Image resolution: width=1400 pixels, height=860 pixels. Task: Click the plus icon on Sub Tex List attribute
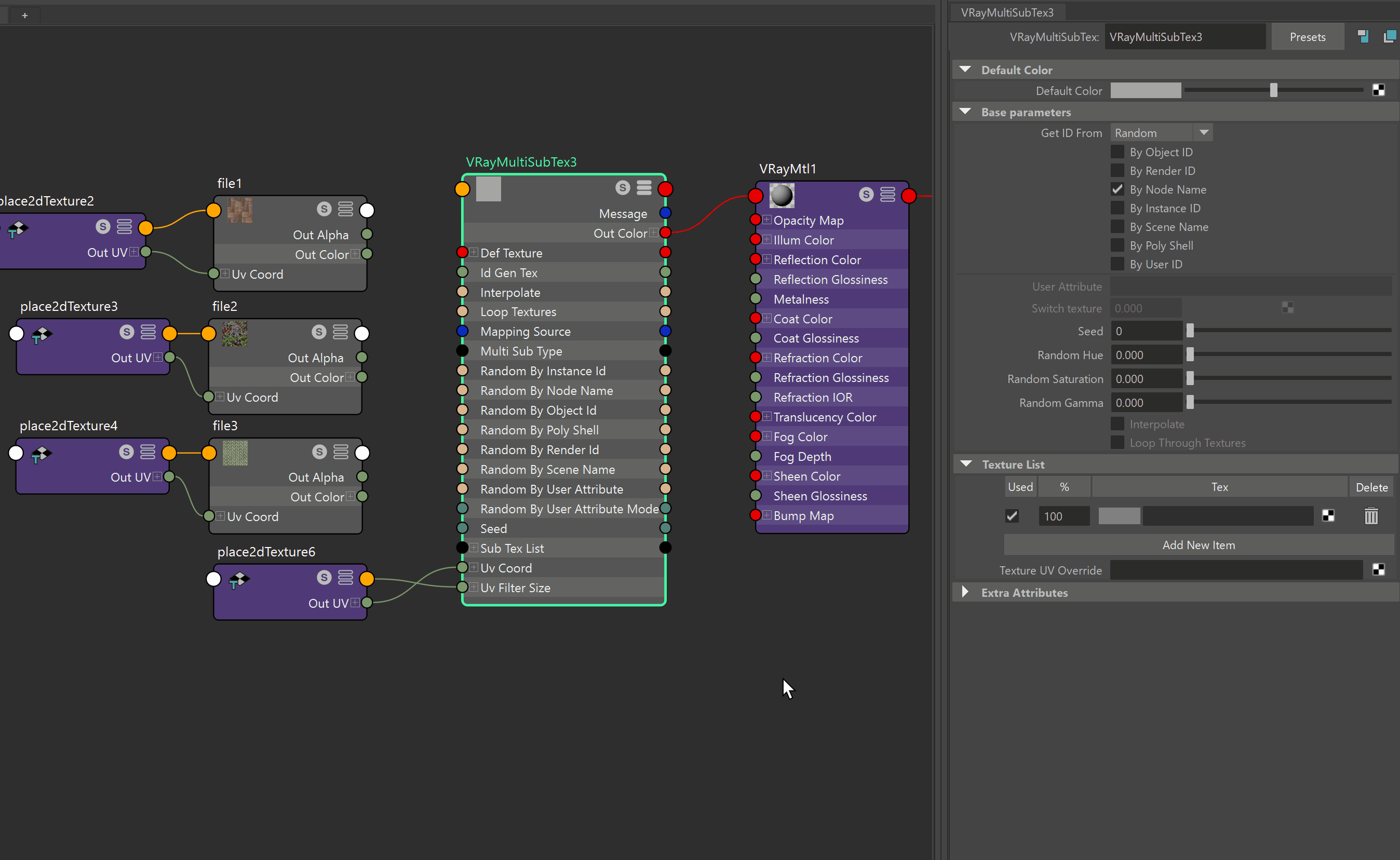474,548
